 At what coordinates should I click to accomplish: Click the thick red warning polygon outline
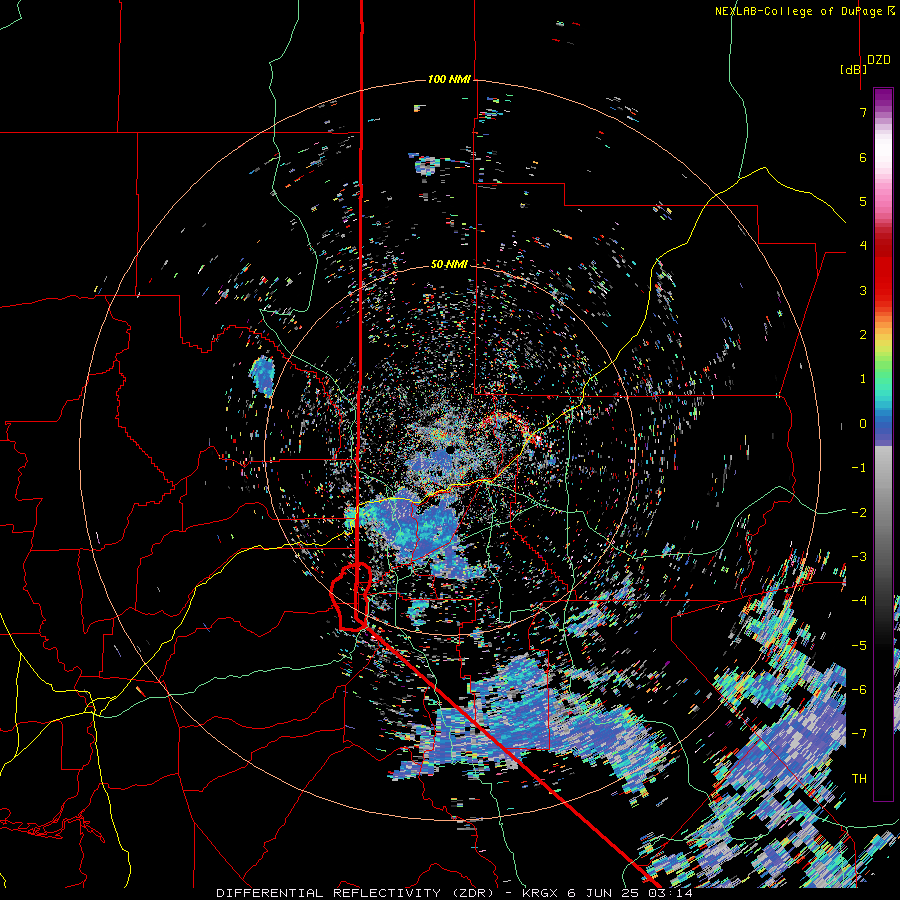(x=351, y=597)
